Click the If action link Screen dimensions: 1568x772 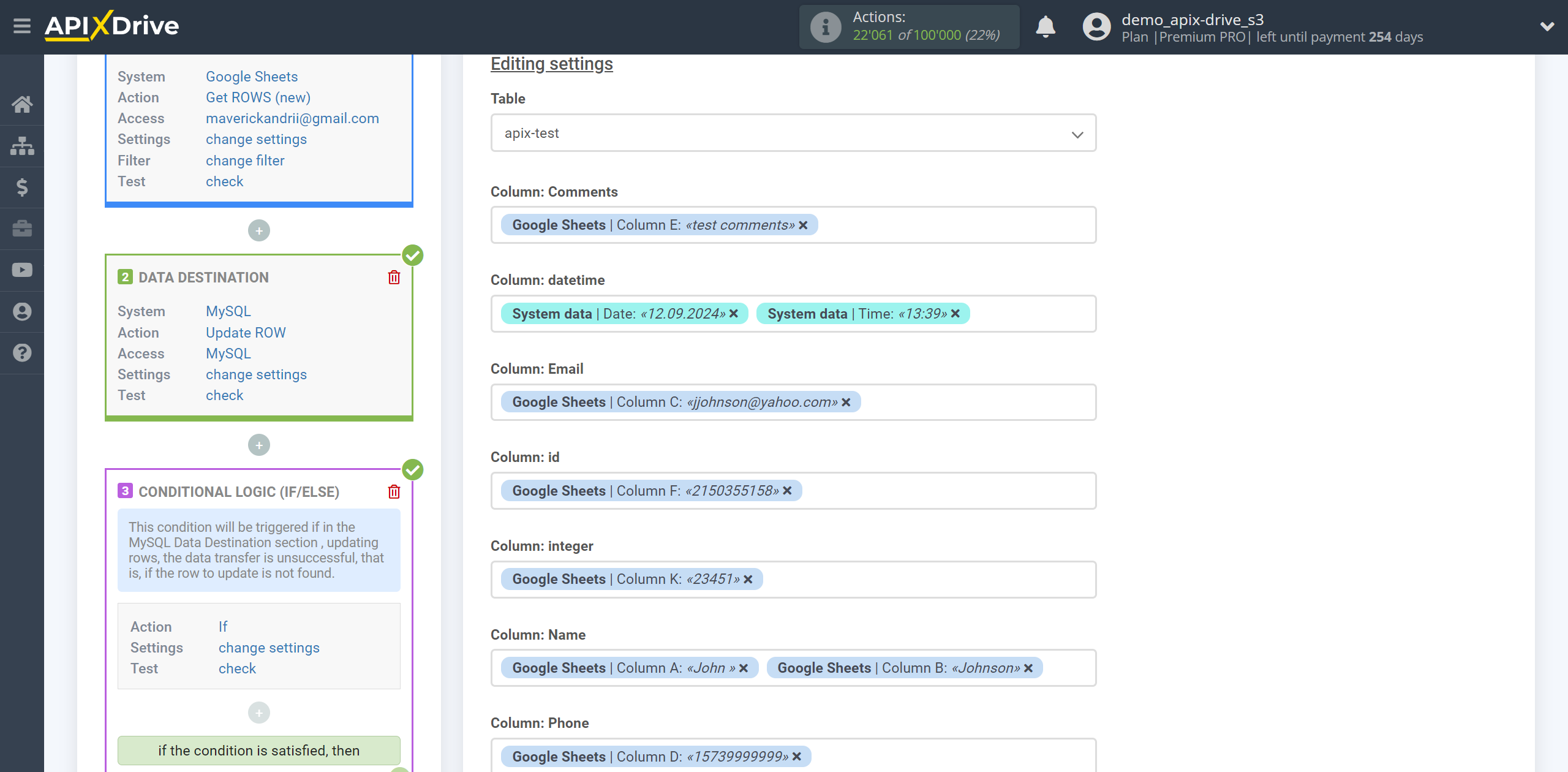tap(222, 627)
